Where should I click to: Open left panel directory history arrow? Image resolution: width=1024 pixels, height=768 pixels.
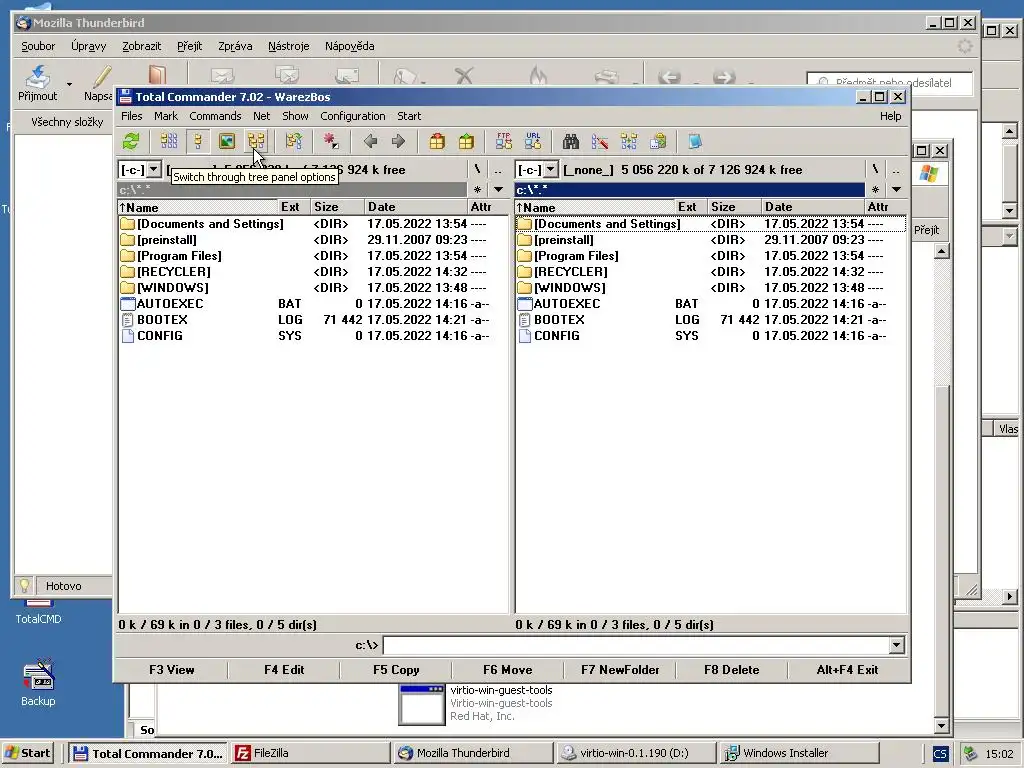point(498,190)
